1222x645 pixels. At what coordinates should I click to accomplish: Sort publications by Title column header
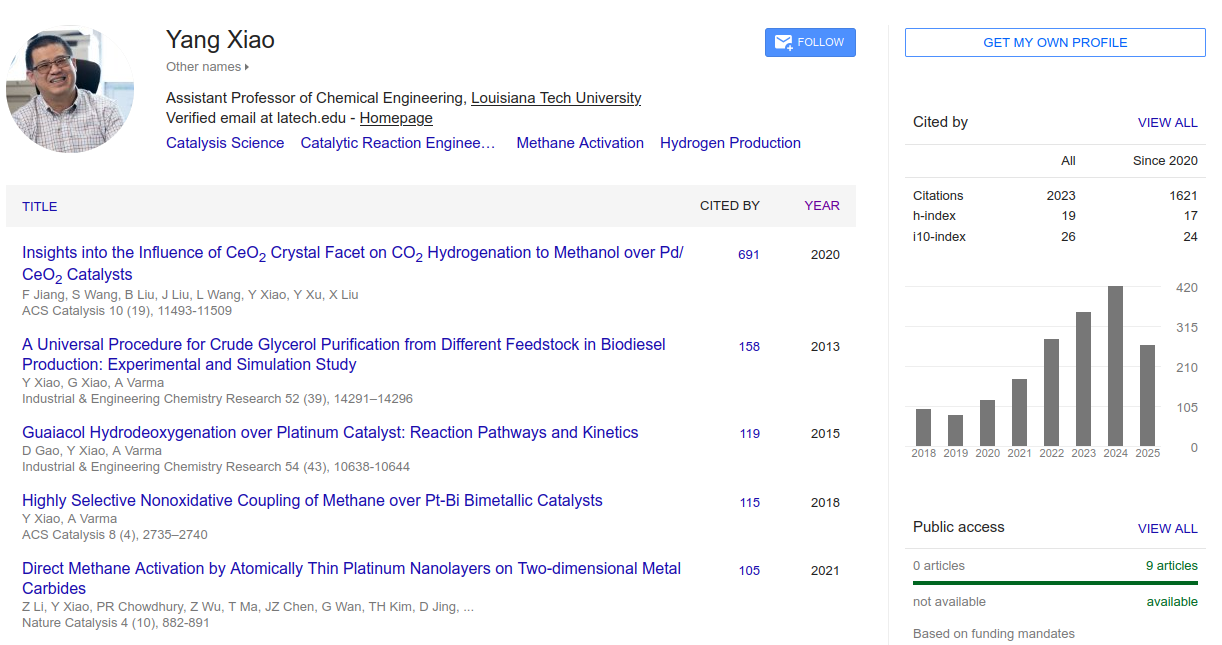click(x=40, y=206)
